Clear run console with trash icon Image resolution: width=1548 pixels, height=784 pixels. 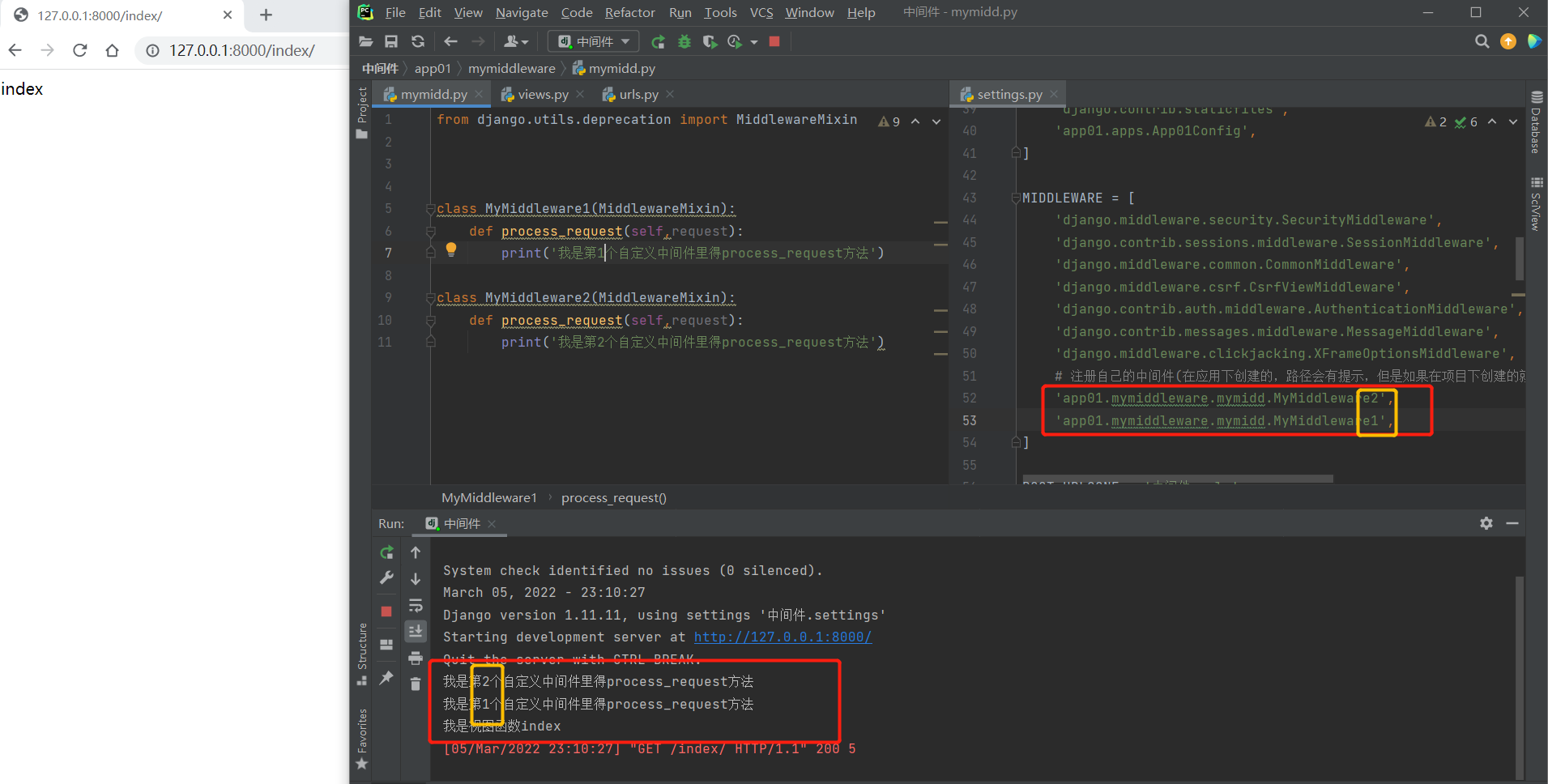416,684
